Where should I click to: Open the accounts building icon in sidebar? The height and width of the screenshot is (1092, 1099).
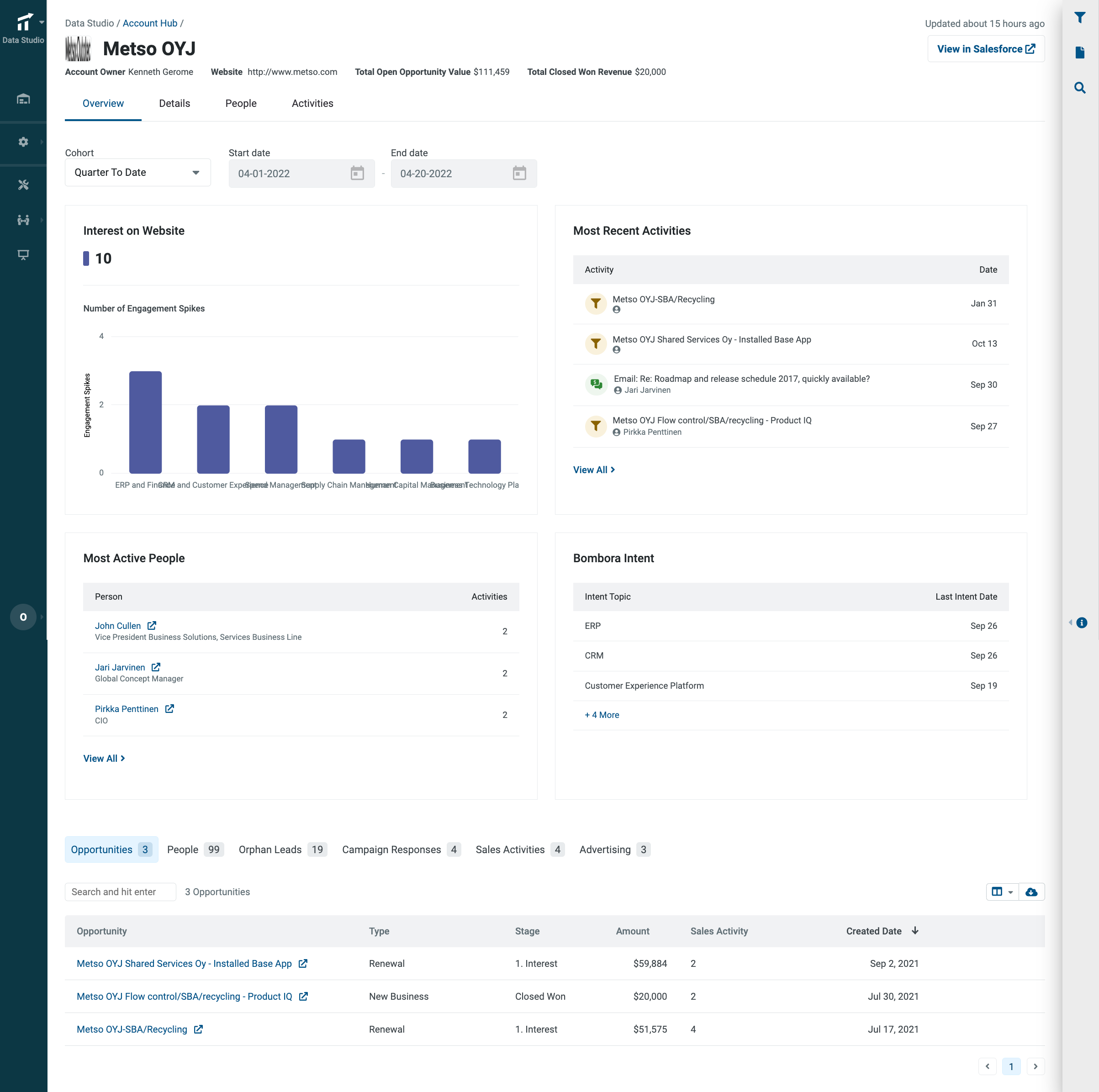pyautogui.click(x=23, y=99)
